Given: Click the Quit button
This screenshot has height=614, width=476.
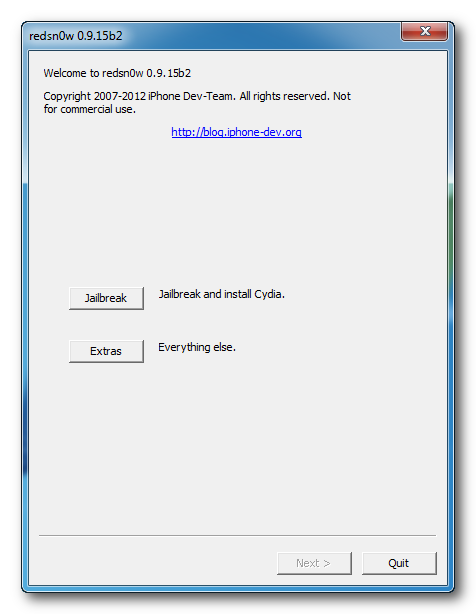Looking at the screenshot, I should (399, 563).
